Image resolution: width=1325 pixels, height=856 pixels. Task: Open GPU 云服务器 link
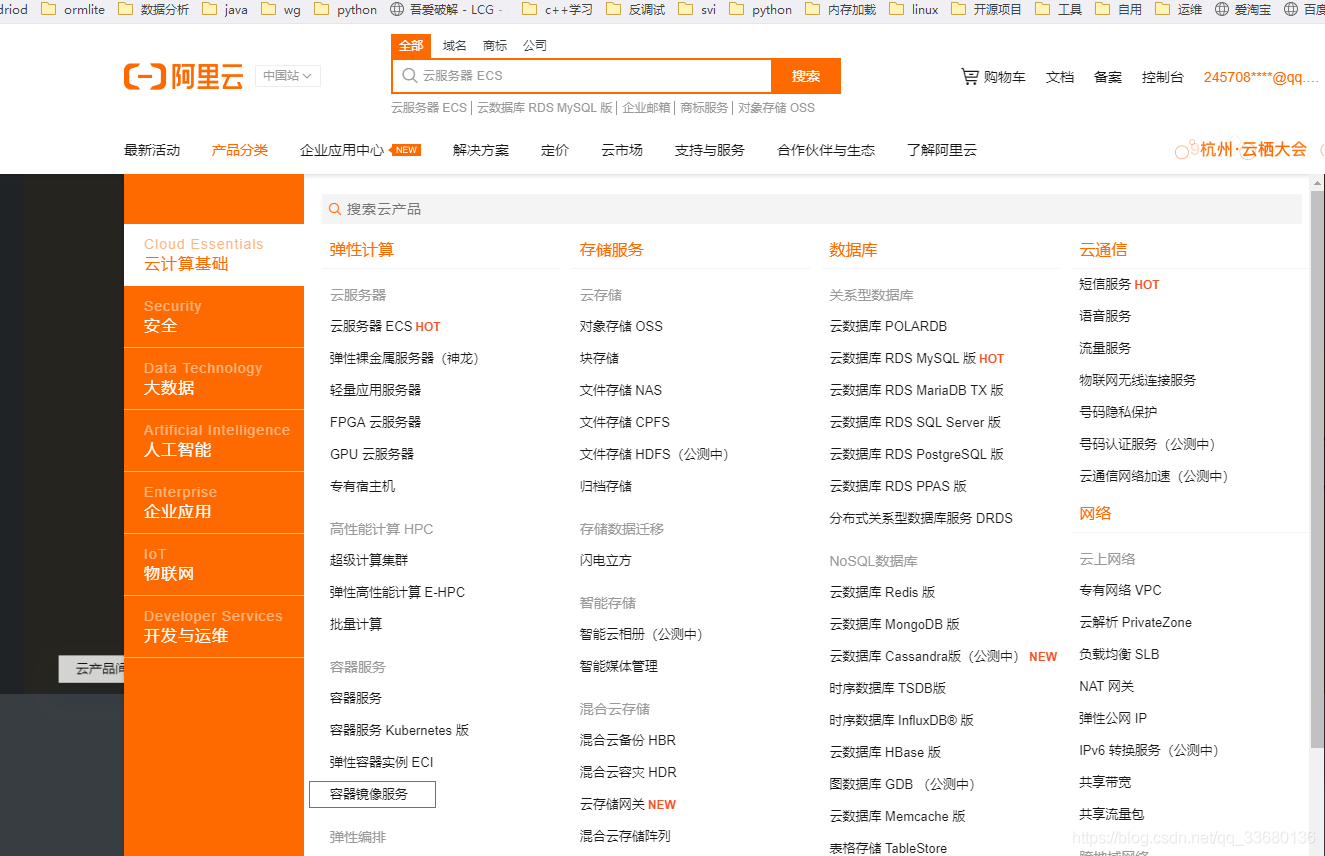point(372,454)
